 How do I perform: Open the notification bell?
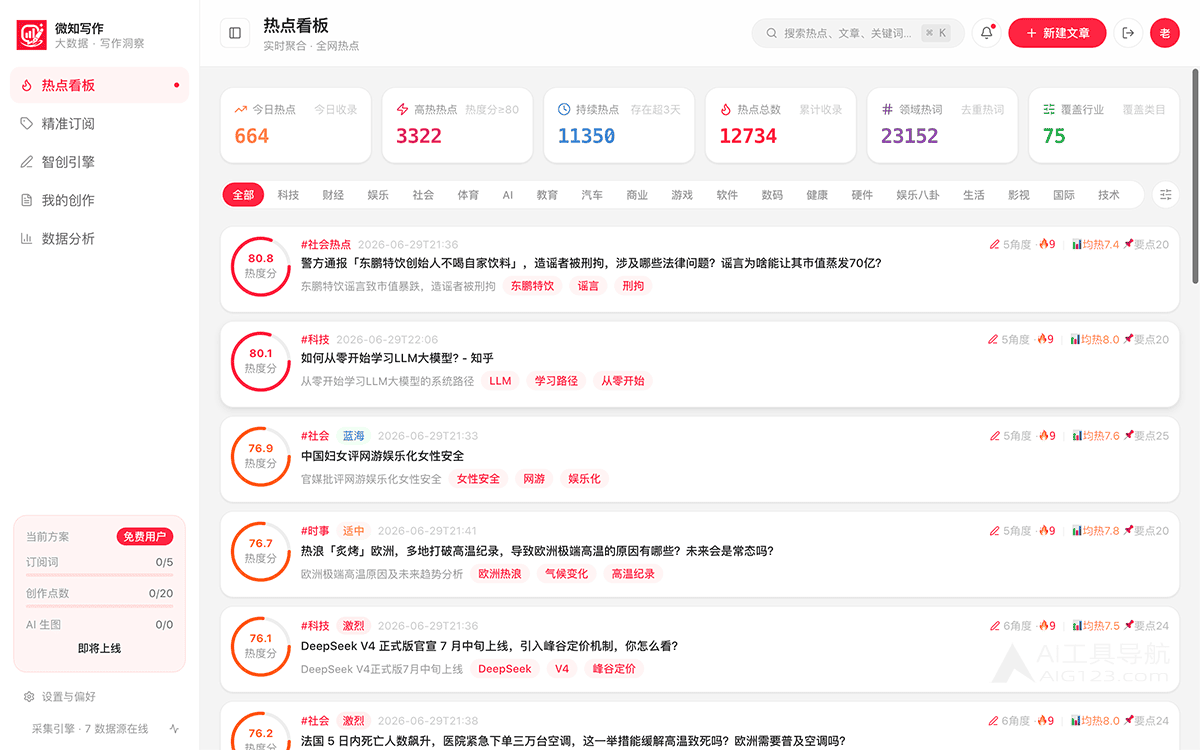click(x=987, y=33)
